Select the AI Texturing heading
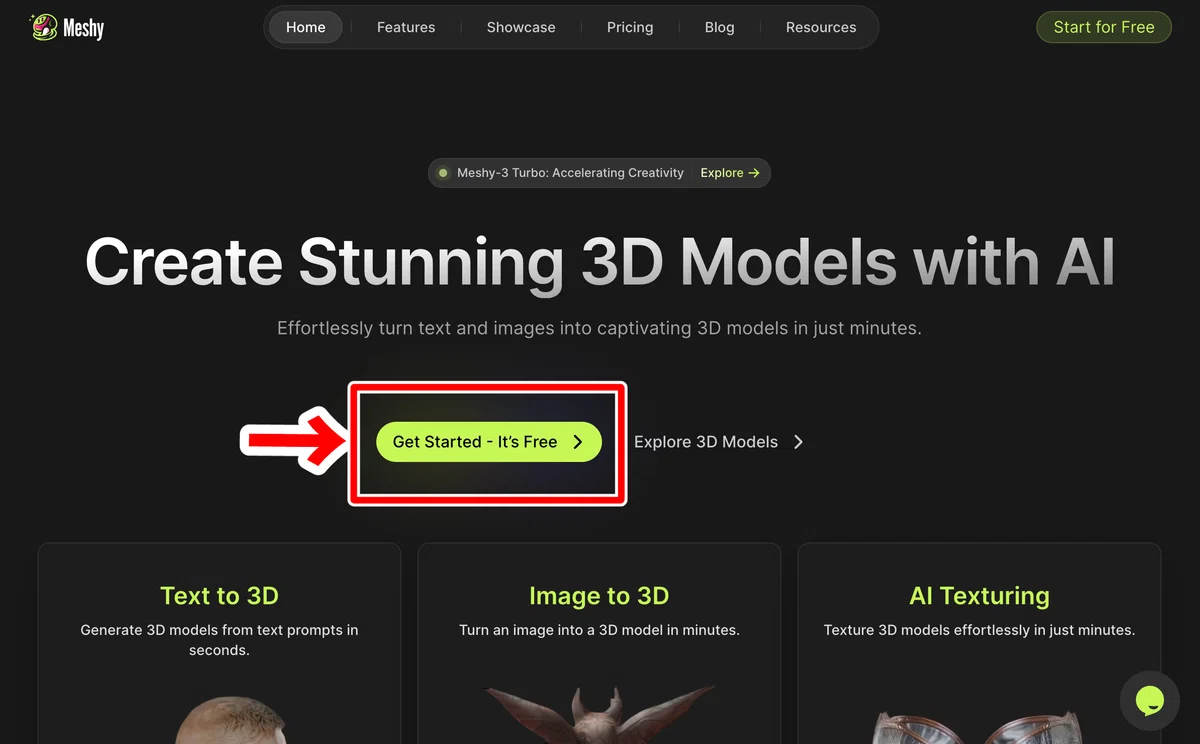 [x=979, y=596]
